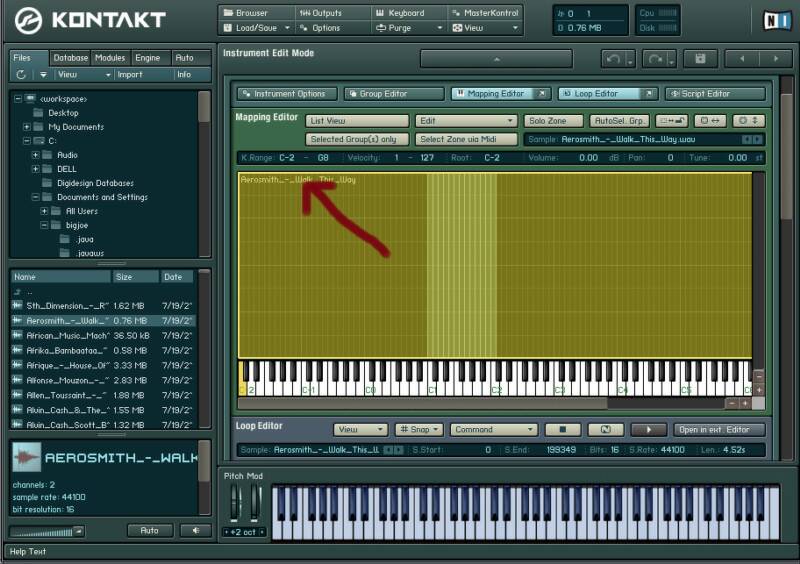This screenshot has height=564, width=800.
Task: Switch Mapping Editor to List View
Action: coord(357,121)
